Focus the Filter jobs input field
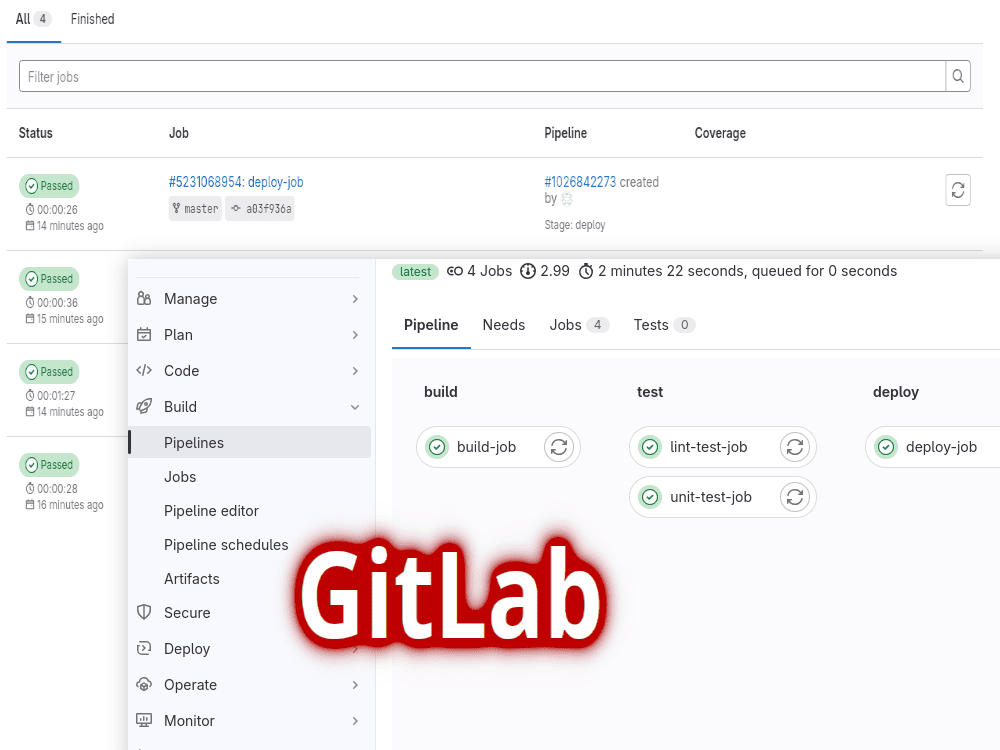This screenshot has height=750, width=1000. [x=482, y=77]
